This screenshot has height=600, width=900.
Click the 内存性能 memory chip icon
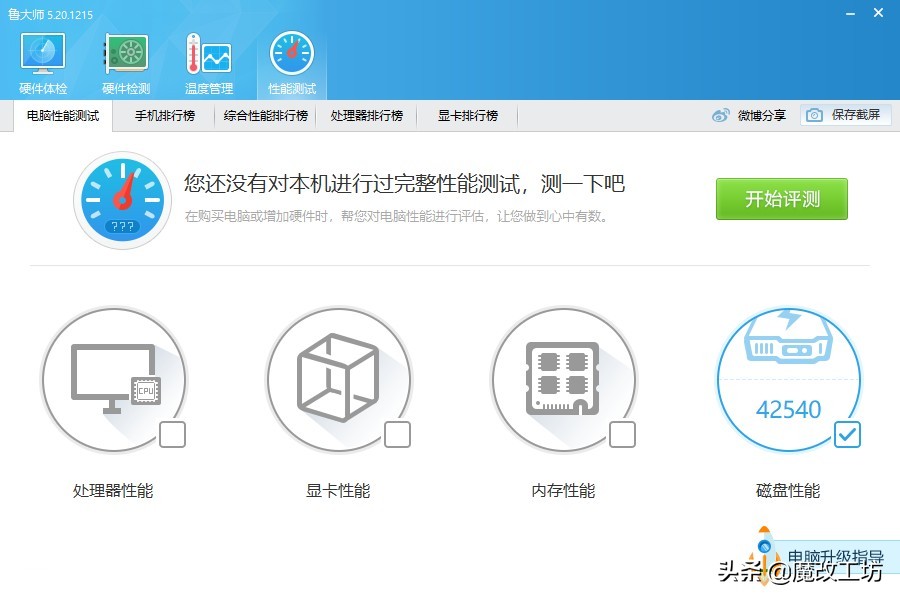click(562, 378)
